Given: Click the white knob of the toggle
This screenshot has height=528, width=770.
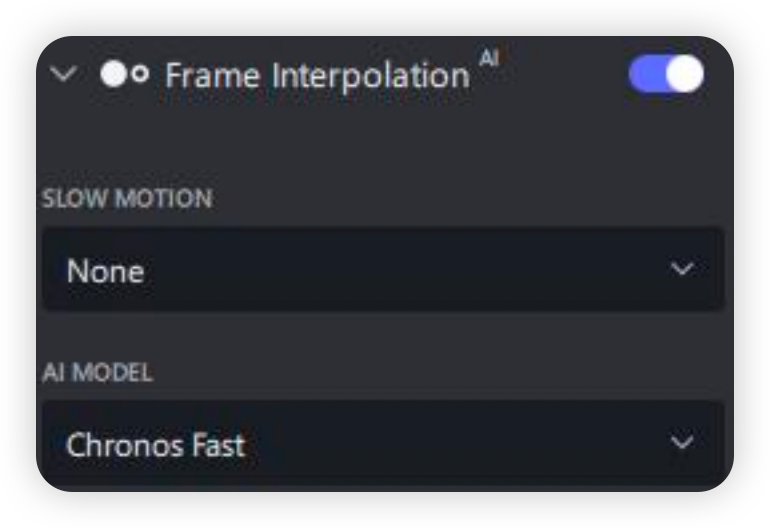Looking at the screenshot, I should (684, 75).
